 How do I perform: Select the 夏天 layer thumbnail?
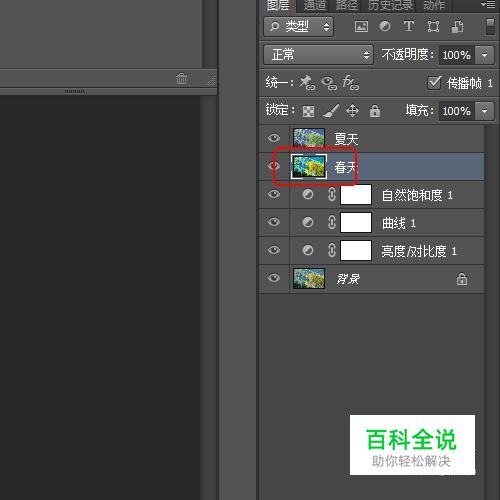point(309,138)
